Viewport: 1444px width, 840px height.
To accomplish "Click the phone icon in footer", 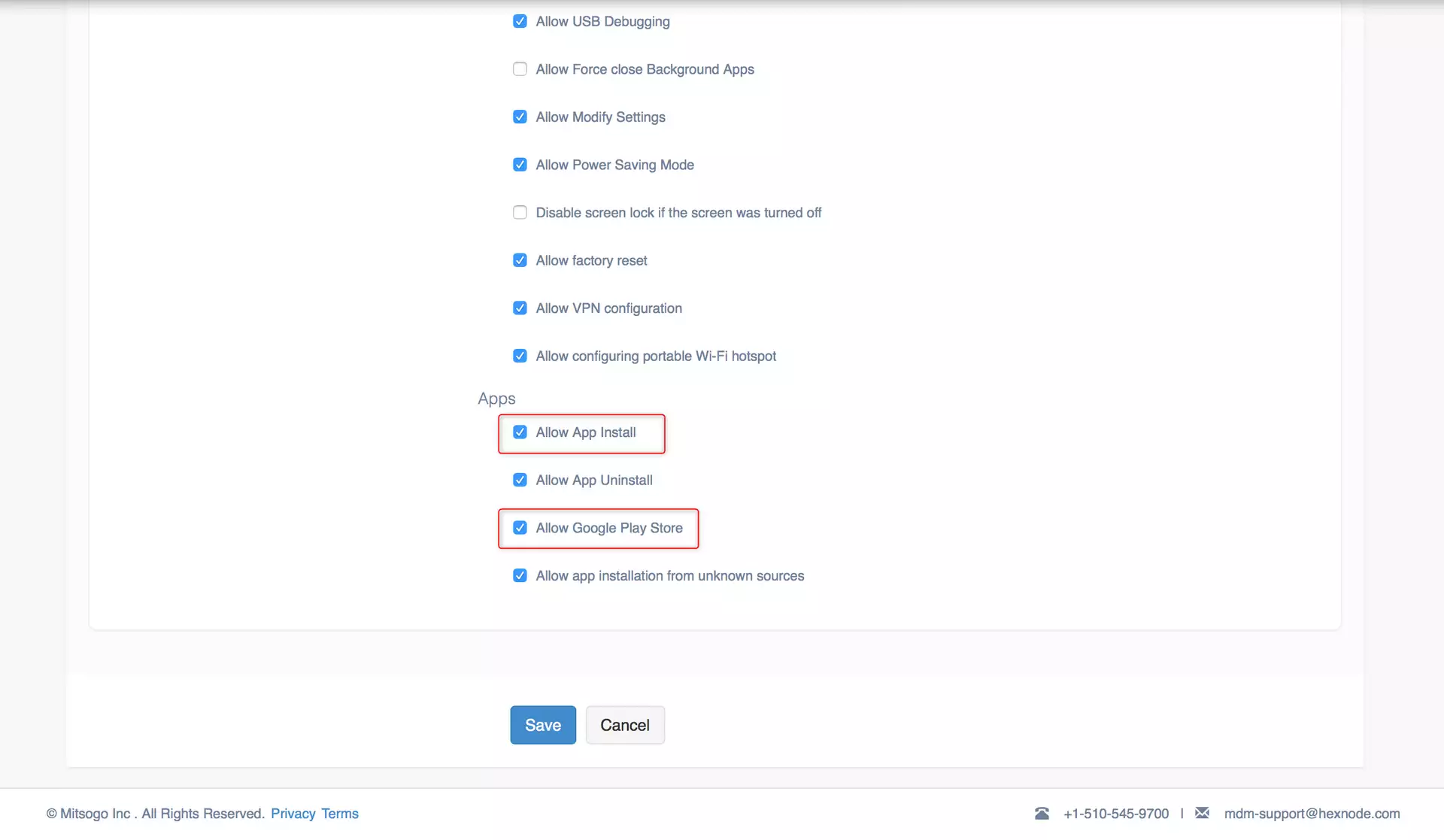I will (1042, 813).
